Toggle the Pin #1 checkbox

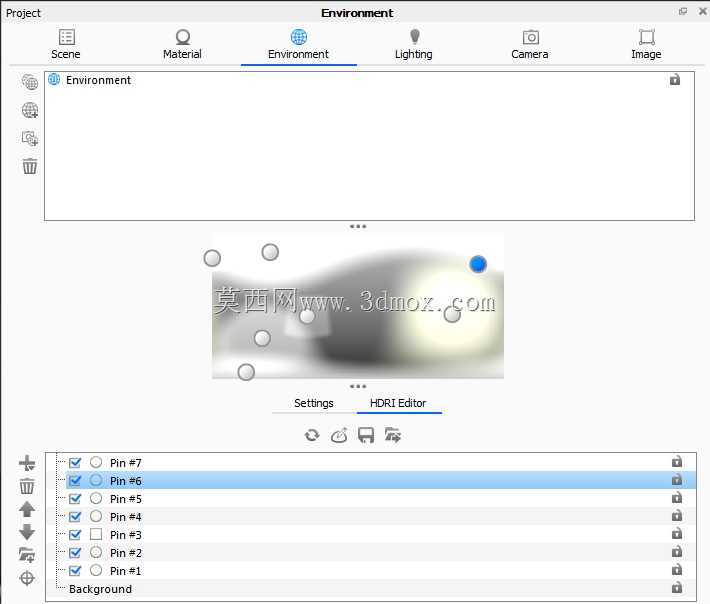75,570
